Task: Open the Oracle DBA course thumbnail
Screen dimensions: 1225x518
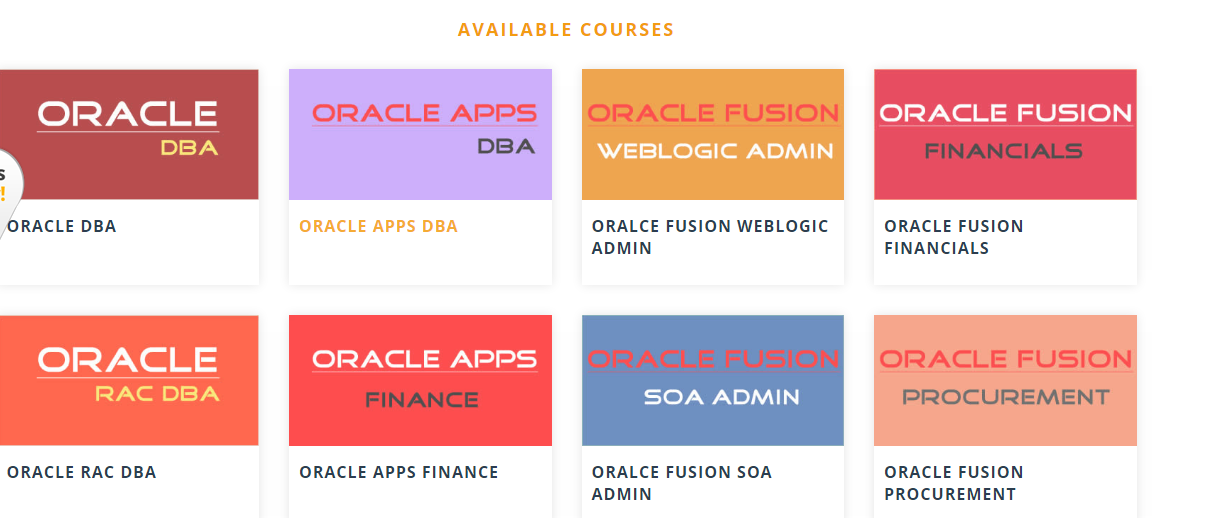Action: coord(129,134)
